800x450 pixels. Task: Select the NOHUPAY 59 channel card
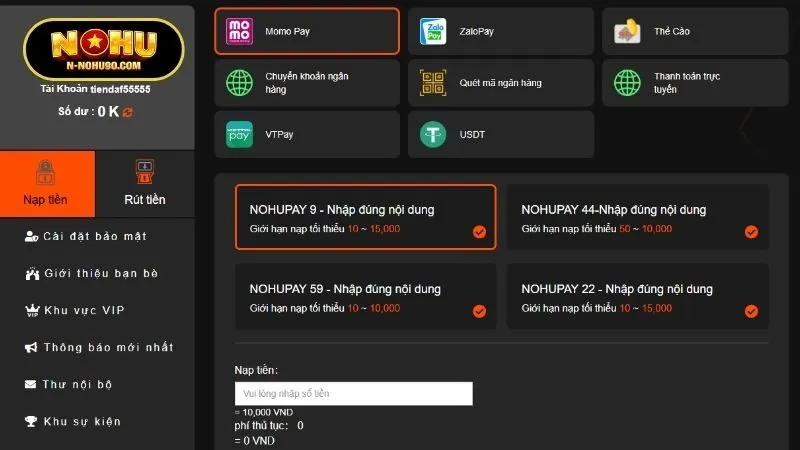365,296
